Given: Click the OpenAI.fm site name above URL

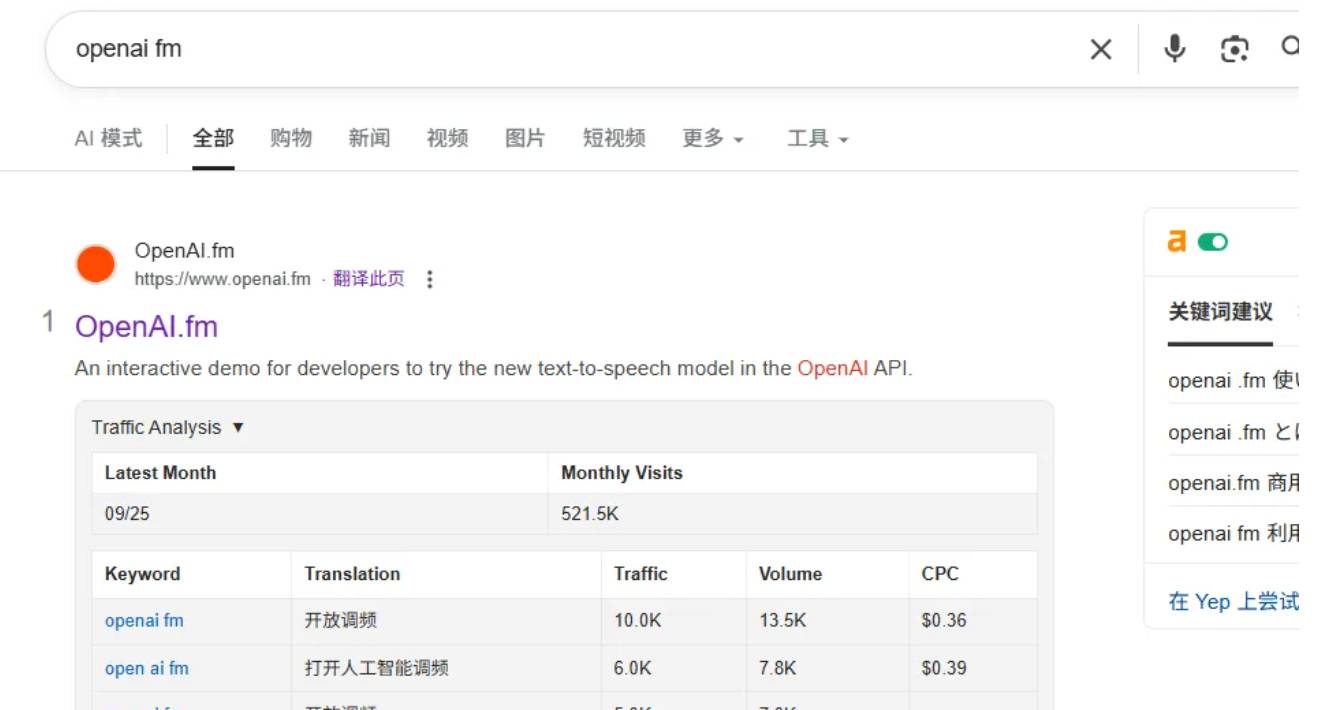Looking at the screenshot, I should click(185, 251).
